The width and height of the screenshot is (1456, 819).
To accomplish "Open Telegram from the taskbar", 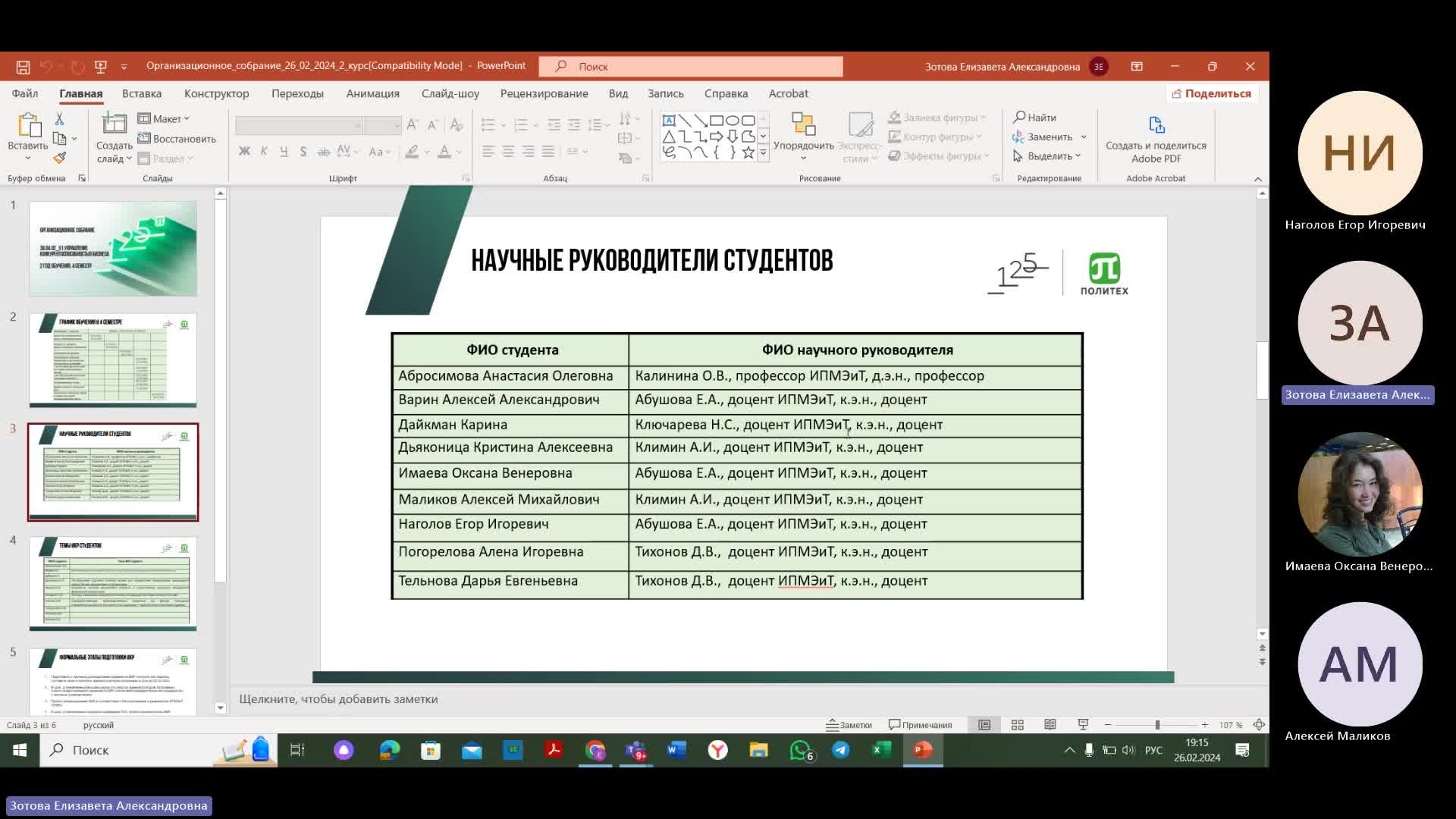I will pos(840,750).
